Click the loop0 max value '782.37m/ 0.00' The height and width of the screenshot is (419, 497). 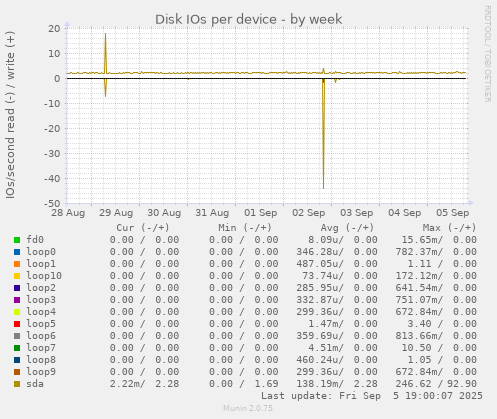tap(436, 252)
